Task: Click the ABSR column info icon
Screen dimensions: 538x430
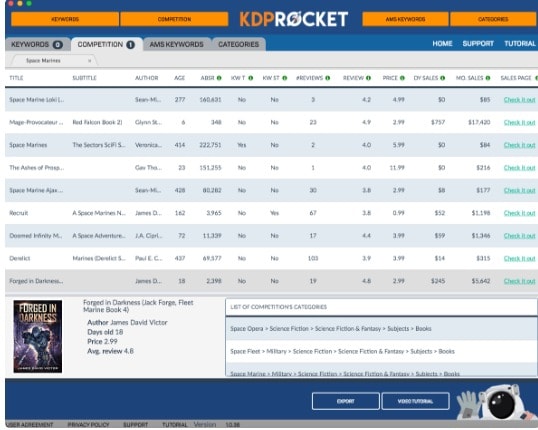Action: (x=219, y=78)
